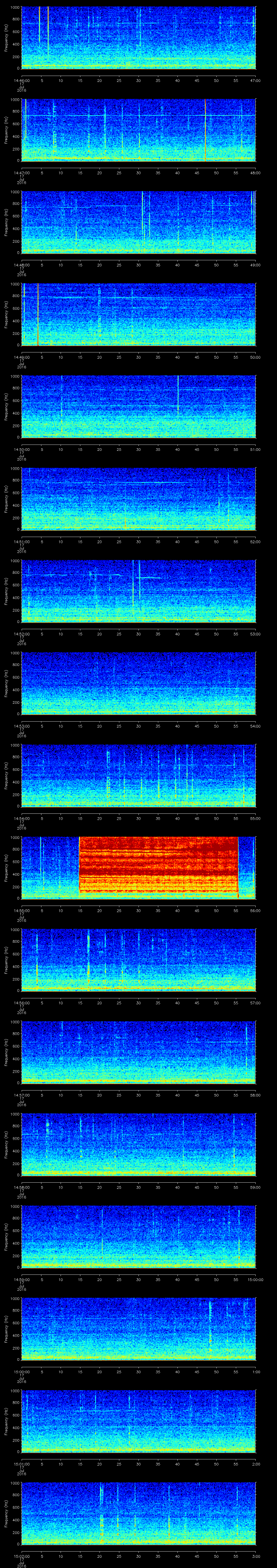Open the 14:57:00 spectrogram panel
This screenshot has height=1568, width=277.
pyautogui.click(x=139, y=1052)
